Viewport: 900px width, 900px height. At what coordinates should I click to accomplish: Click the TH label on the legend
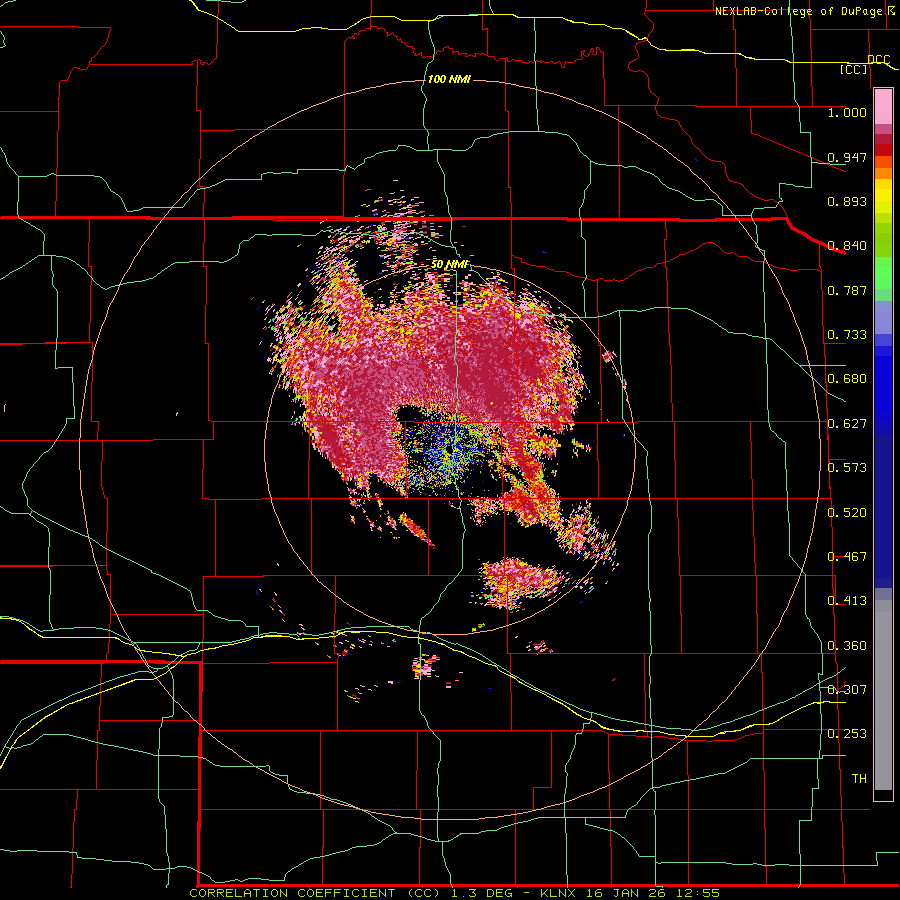click(859, 779)
